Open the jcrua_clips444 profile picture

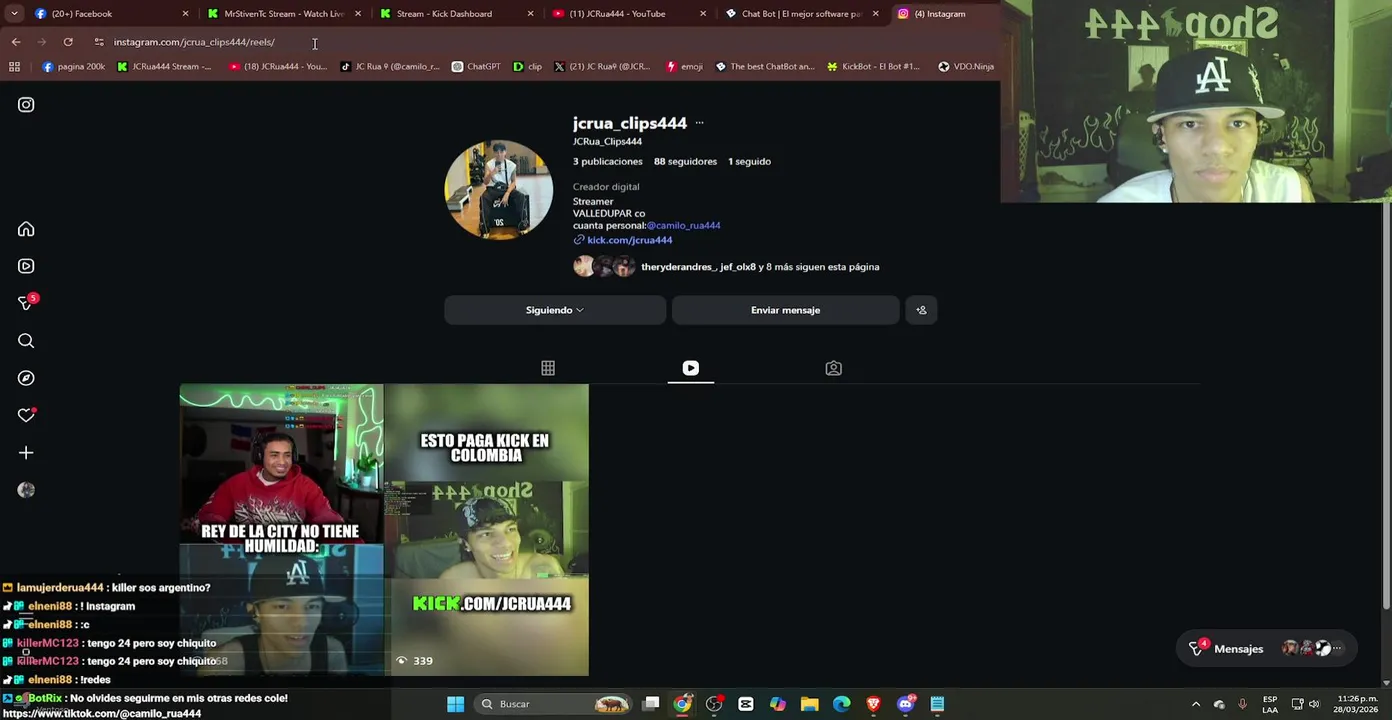pos(498,189)
